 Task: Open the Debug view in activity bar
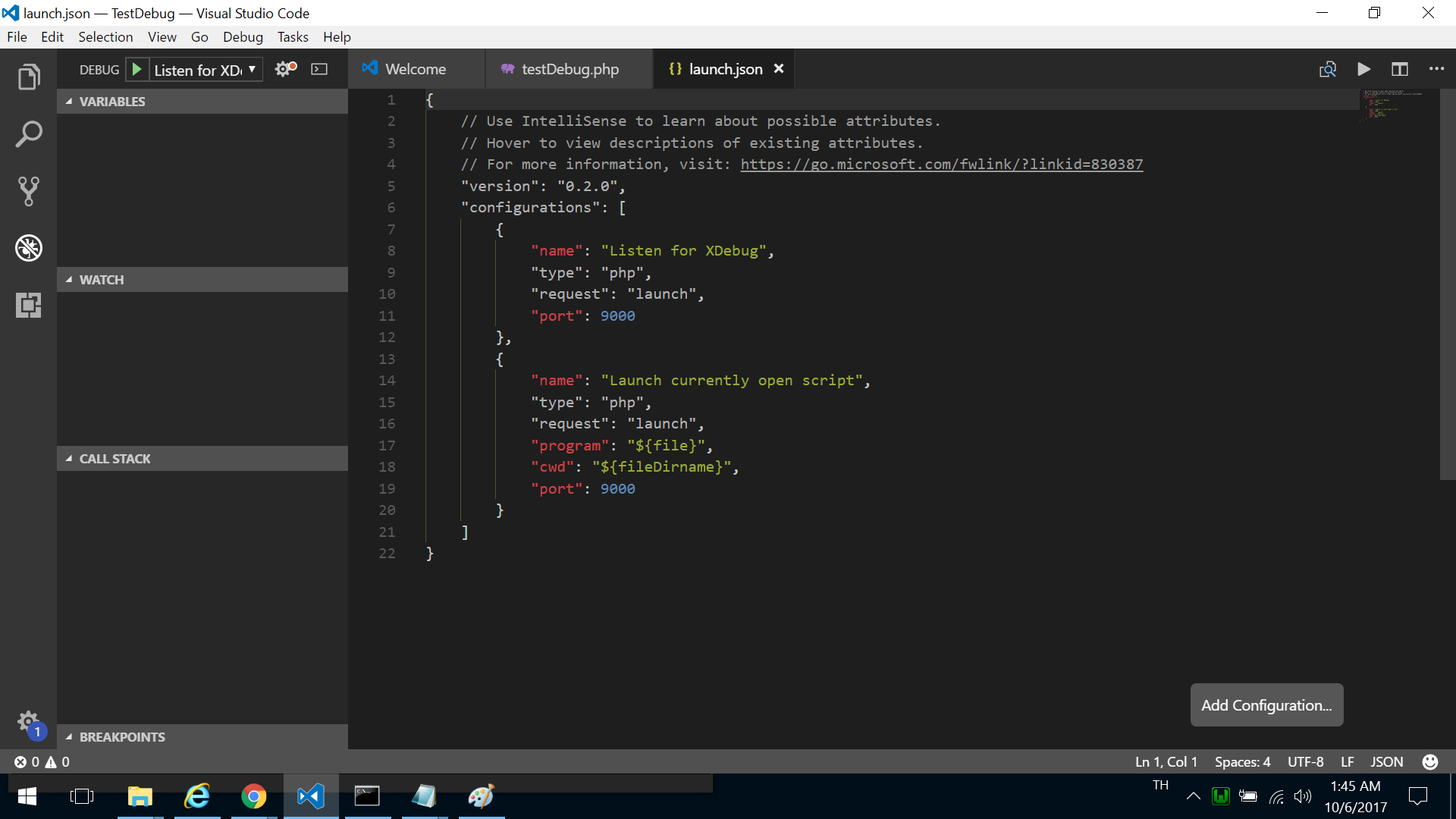pos(29,248)
